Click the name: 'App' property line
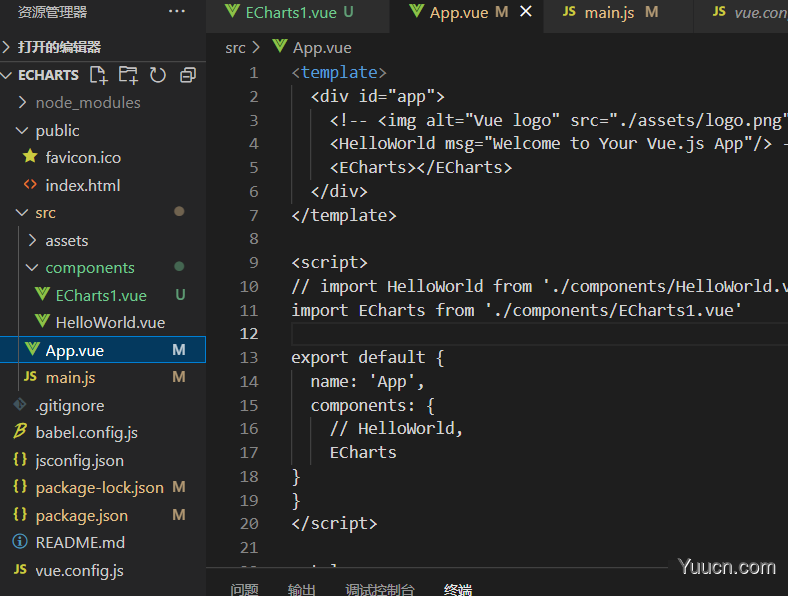The height and width of the screenshot is (596, 788). [367, 381]
